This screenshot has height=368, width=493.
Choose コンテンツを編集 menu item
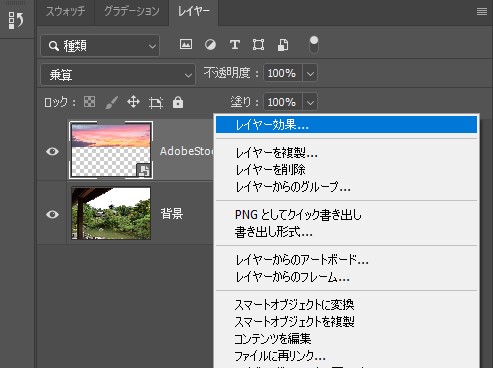pos(346,339)
